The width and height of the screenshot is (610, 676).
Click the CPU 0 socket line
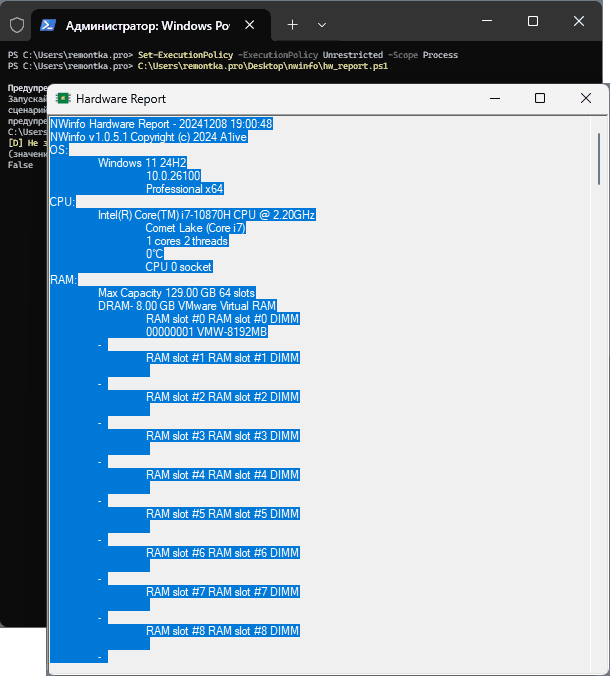pyautogui.click(x=178, y=267)
